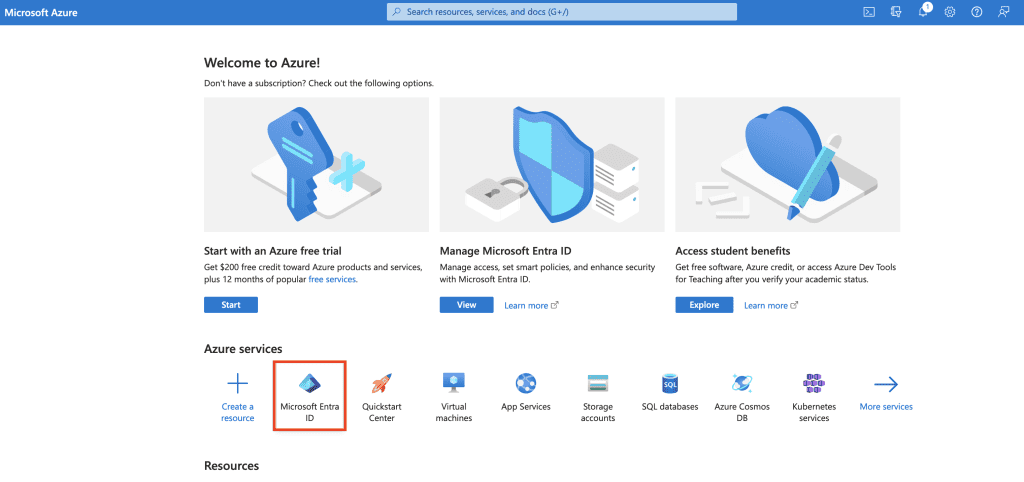Open Learn more link beside the Explore button
The width and height of the screenshot is (1024, 482).
click(x=771, y=306)
